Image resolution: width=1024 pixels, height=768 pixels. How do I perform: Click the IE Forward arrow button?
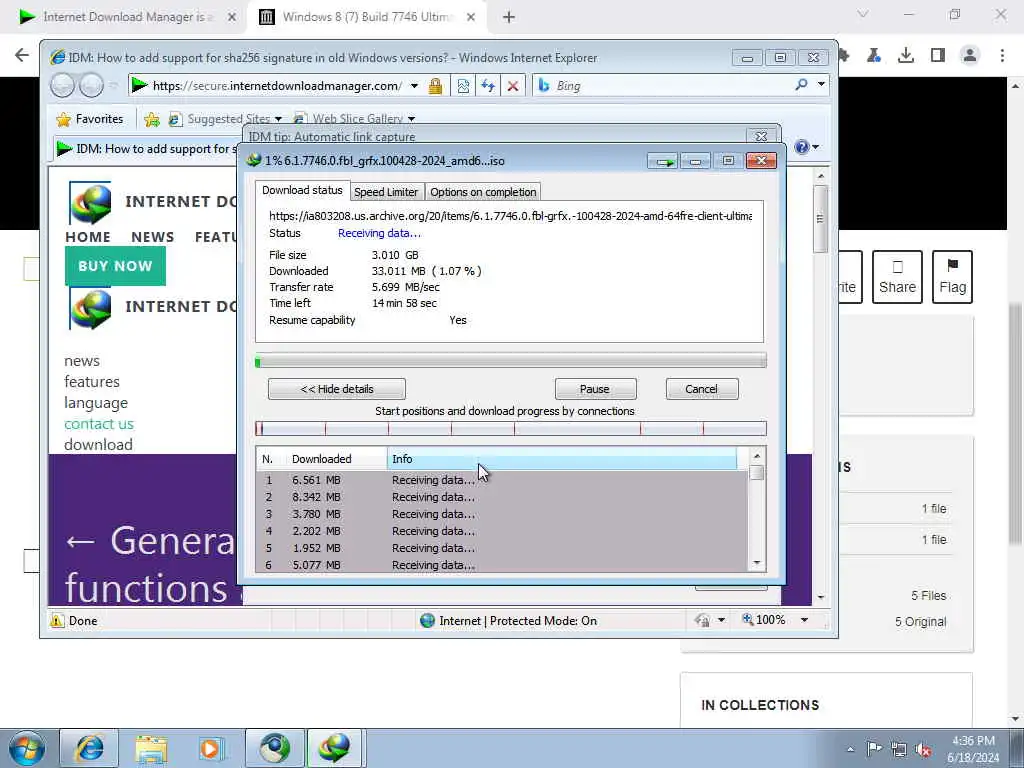coord(91,85)
